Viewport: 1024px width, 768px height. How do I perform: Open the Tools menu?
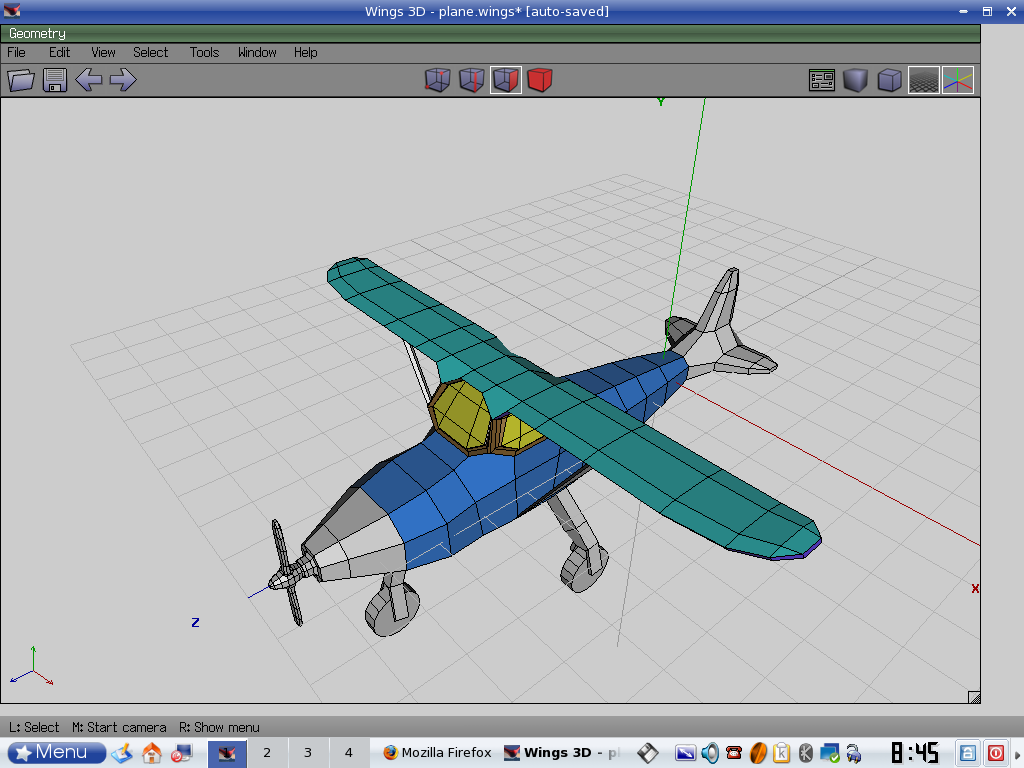(x=204, y=52)
